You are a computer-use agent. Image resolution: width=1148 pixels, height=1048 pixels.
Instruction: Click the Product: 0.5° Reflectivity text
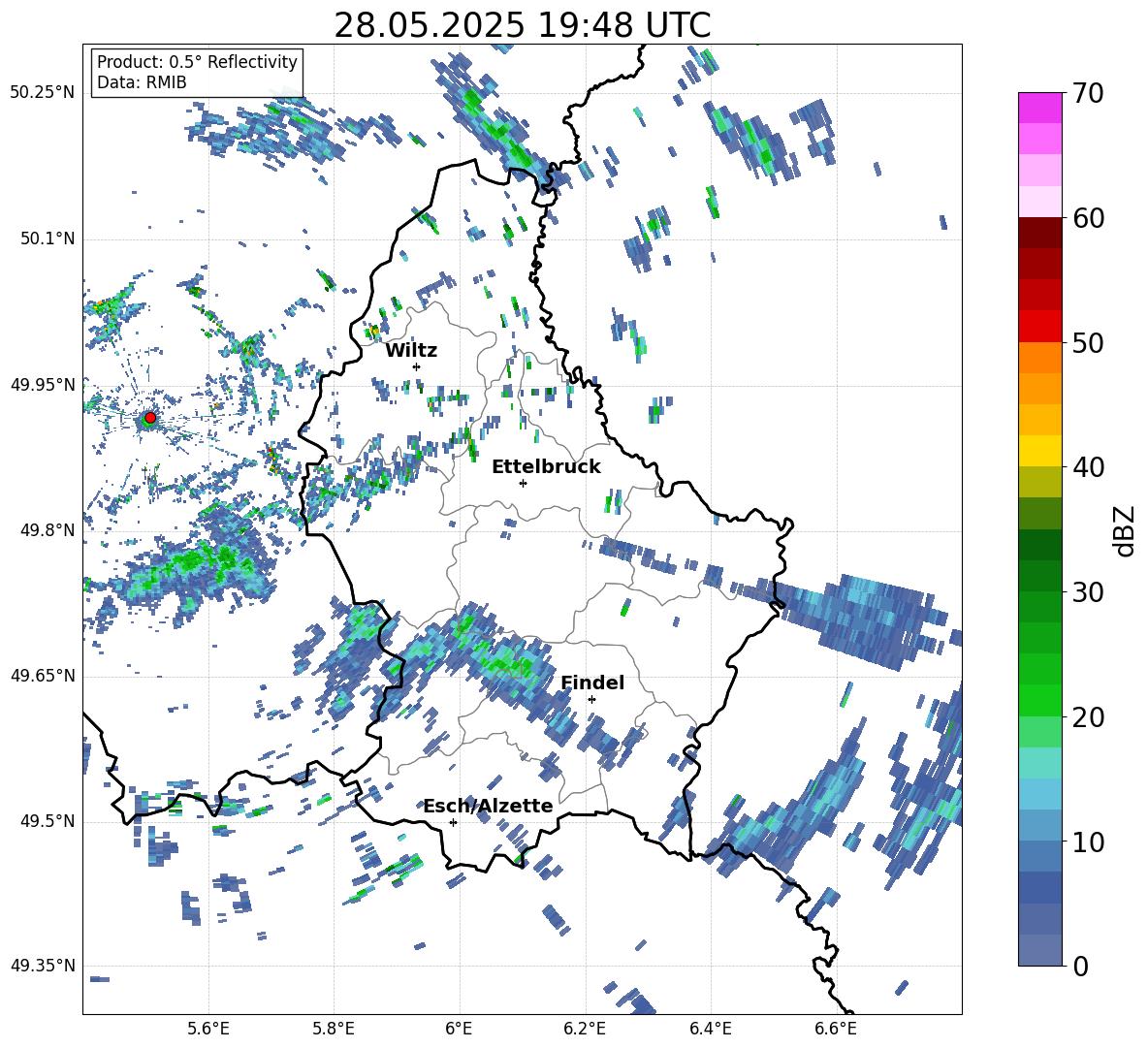(197, 62)
